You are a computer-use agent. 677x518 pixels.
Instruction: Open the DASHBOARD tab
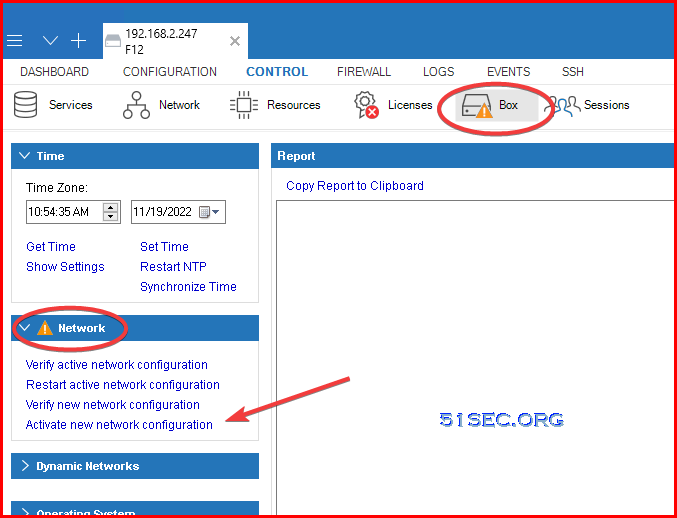pyautogui.click(x=54, y=72)
